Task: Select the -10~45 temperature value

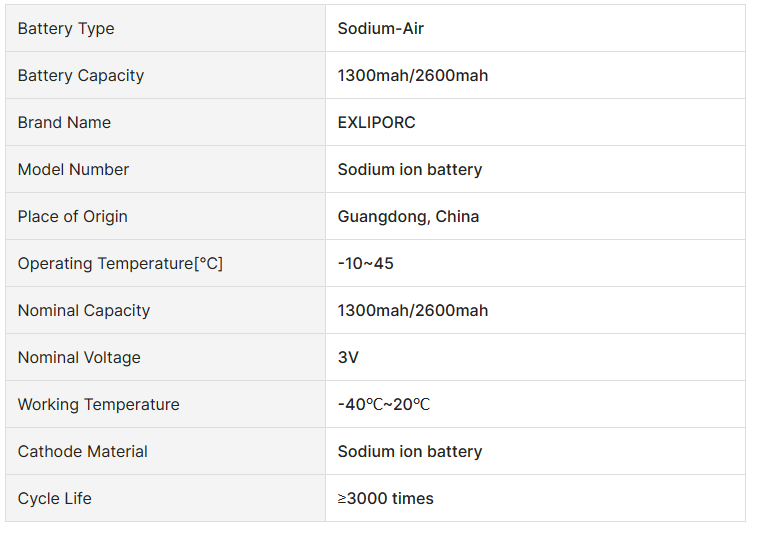Action: (x=365, y=264)
